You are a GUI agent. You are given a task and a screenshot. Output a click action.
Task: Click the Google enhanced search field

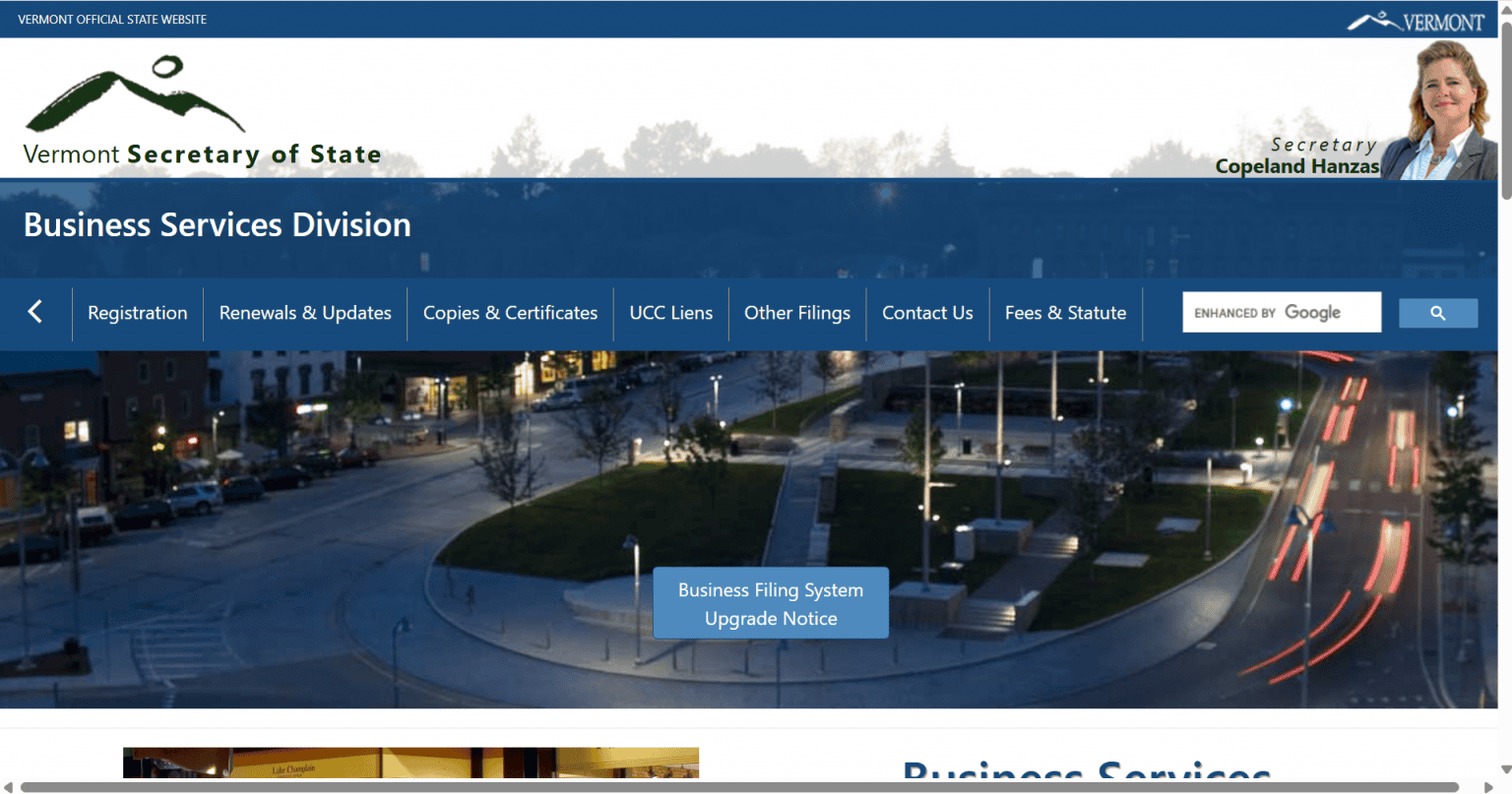point(1282,313)
